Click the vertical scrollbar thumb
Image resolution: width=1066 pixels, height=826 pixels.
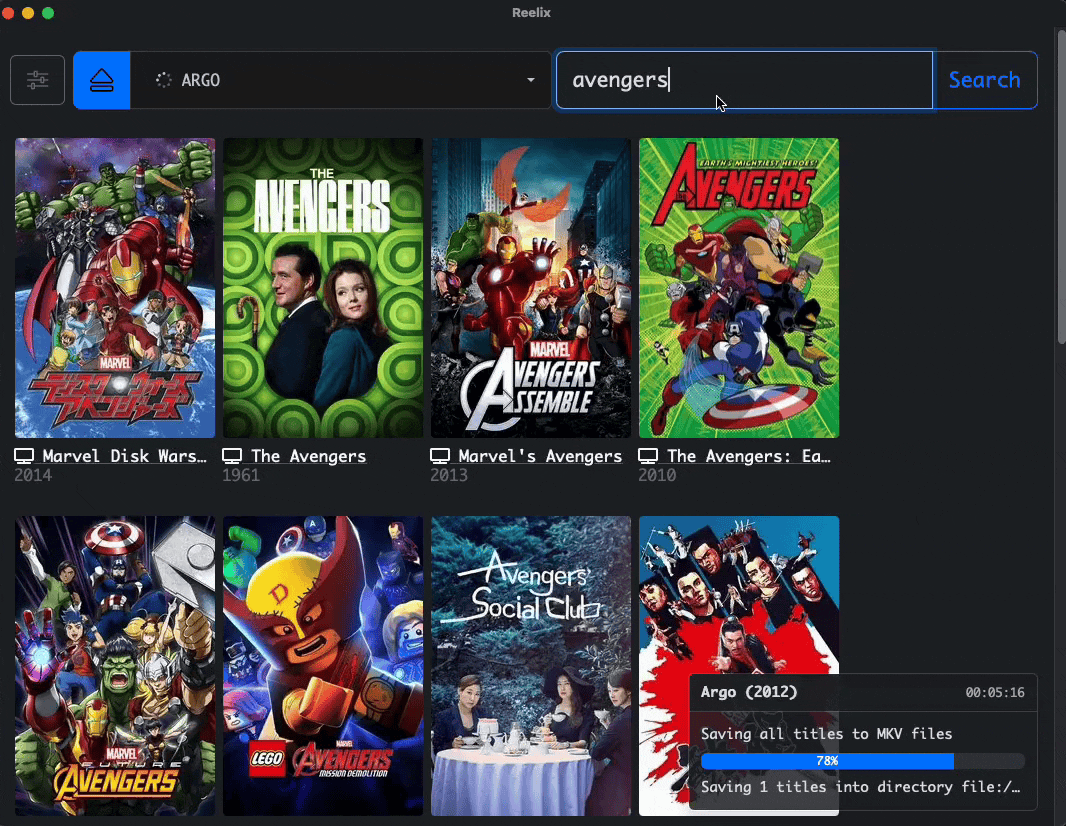pos(1061,187)
